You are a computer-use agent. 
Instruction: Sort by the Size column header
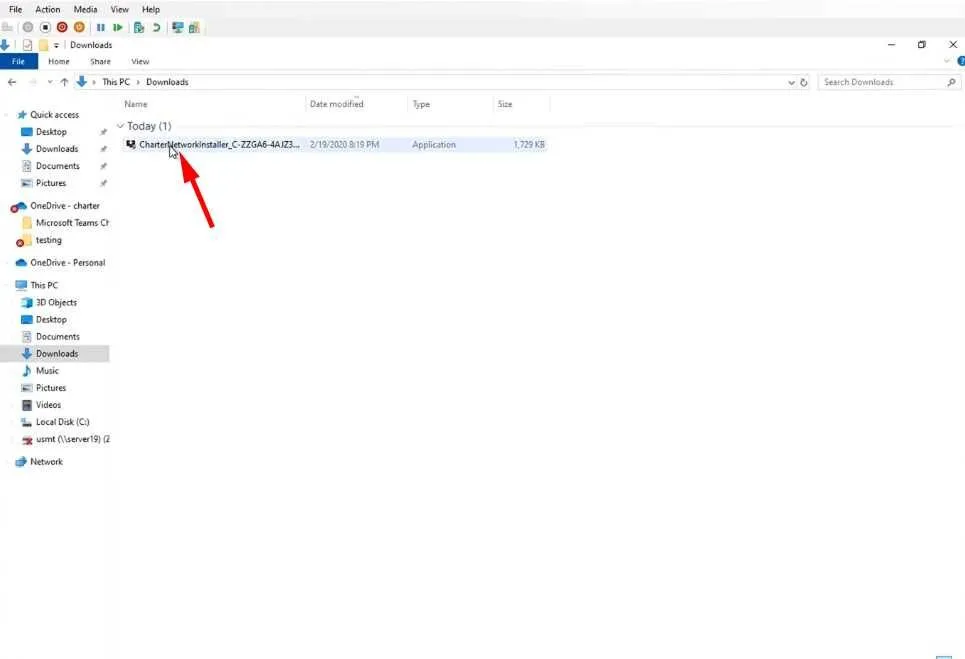[505, 104]
